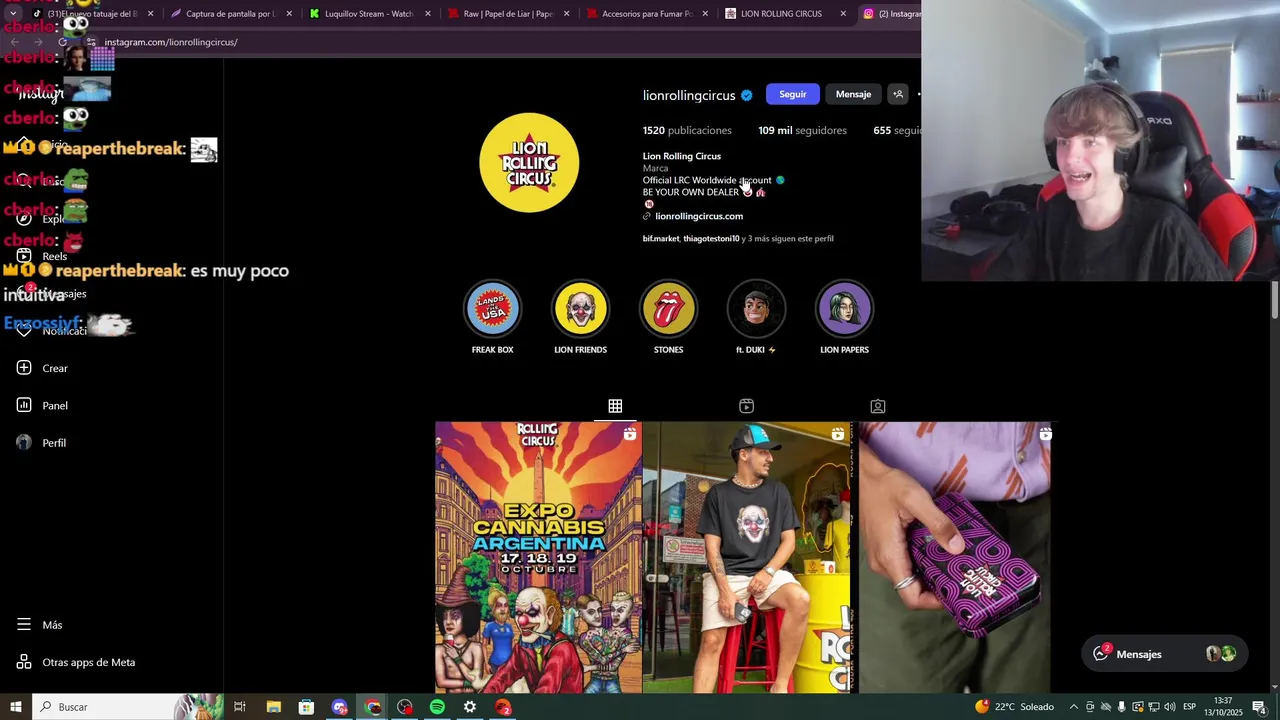Switch to the Luquillov Stream Kick tab
Screen dimensions: 1280x720
click(x=369, y=14)
